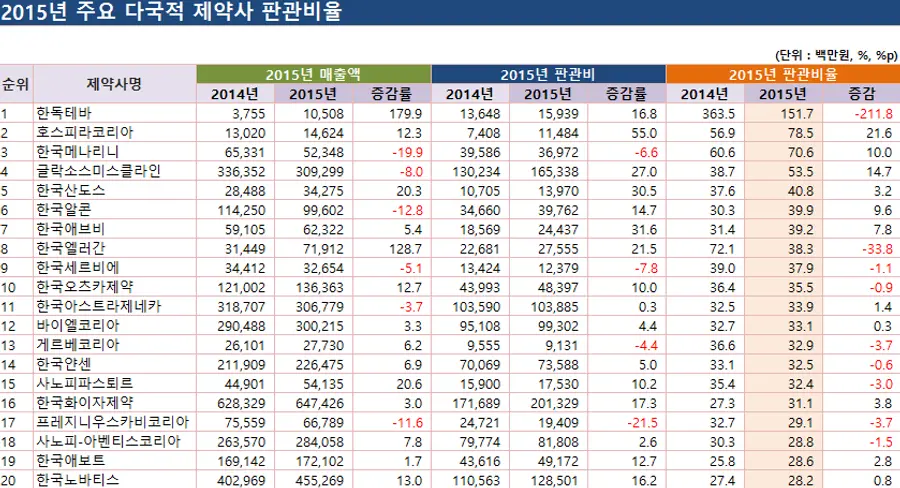Click the 순위 column header
This screenshot has height=488, width=900.
[16, 84]
